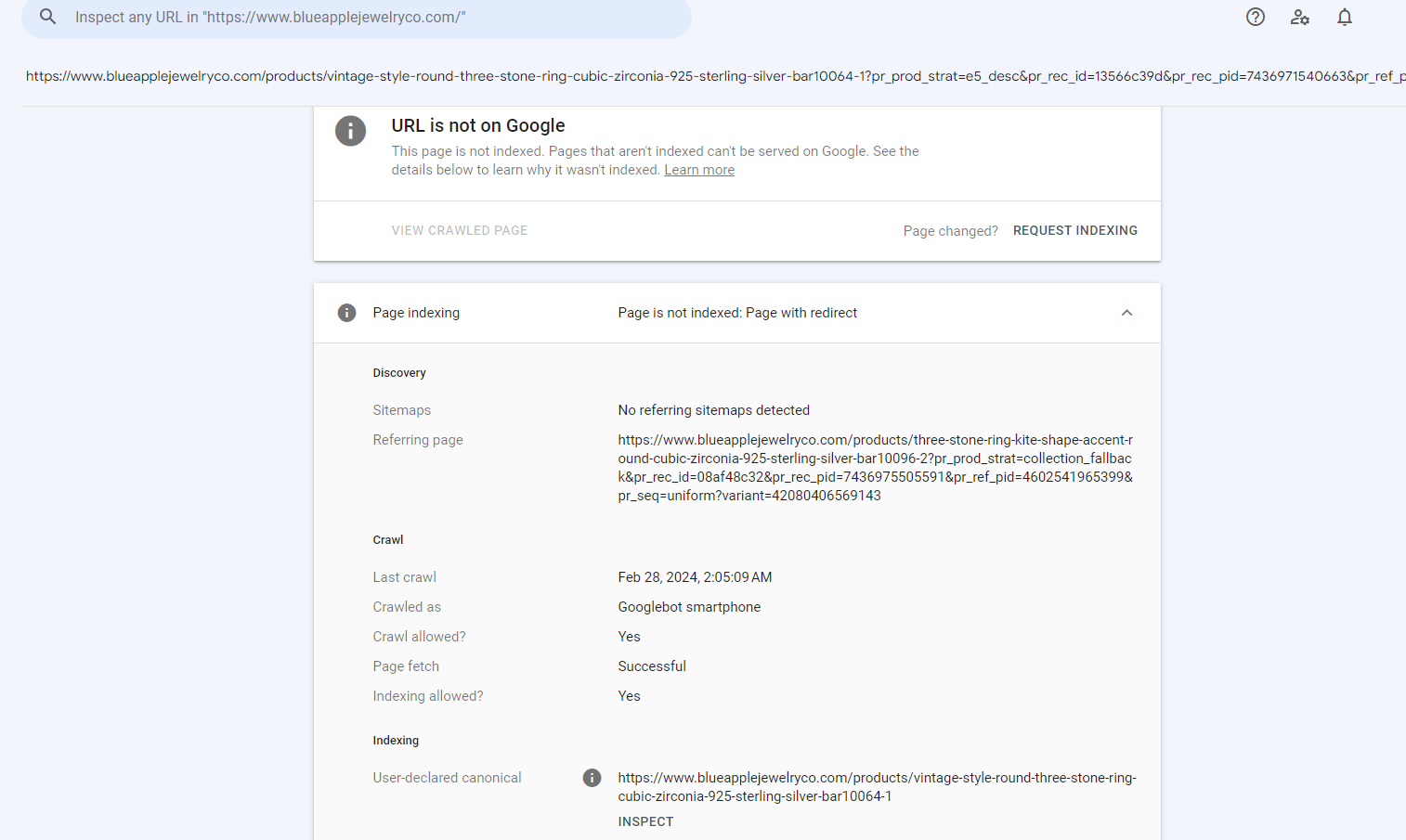
Task: Click info icon next to Page indexing
Action: (346, 313)
